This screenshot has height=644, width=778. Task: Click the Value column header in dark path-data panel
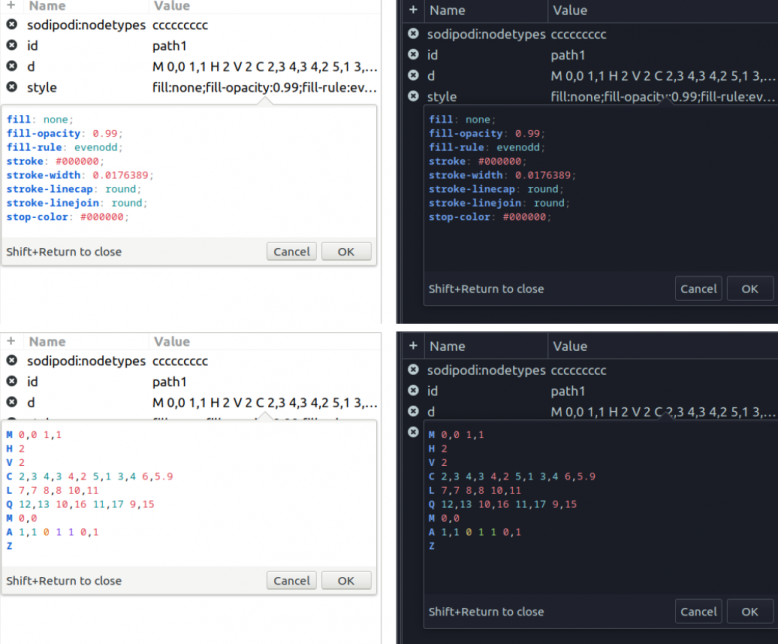(x=570, y=346)
